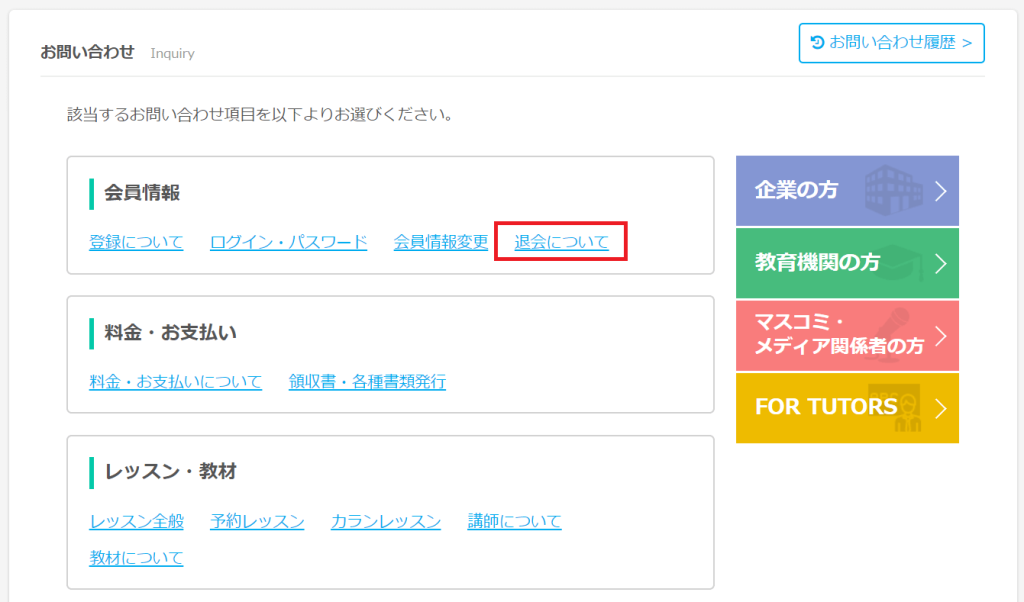
Task: Click the 予約レッスン link
Action: coord(257,521)
